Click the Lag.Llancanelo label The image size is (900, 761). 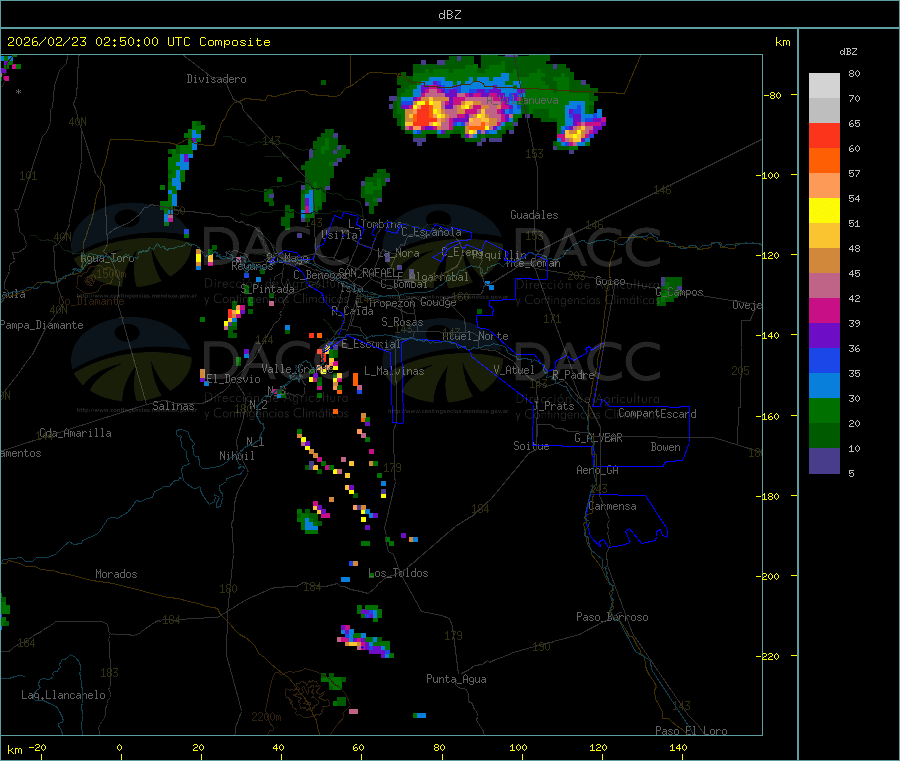click(64, 695)
